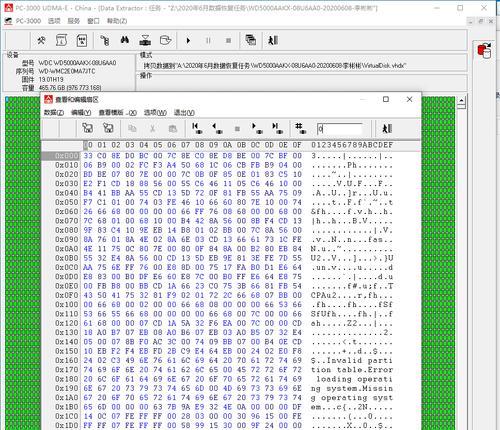Click the first load sector icon in editor toolbar
This screenshot has width=500, height=430.
pyautogui.click(x=87, y=128)
